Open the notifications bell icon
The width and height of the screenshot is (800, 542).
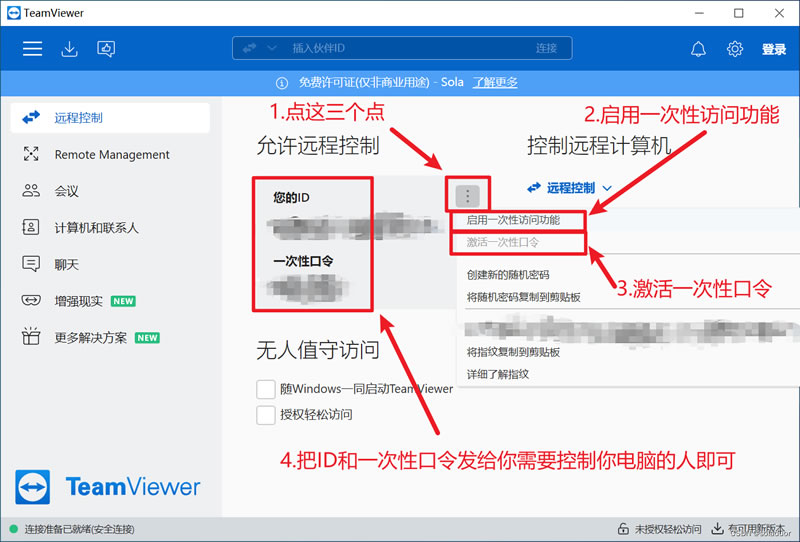698,49
